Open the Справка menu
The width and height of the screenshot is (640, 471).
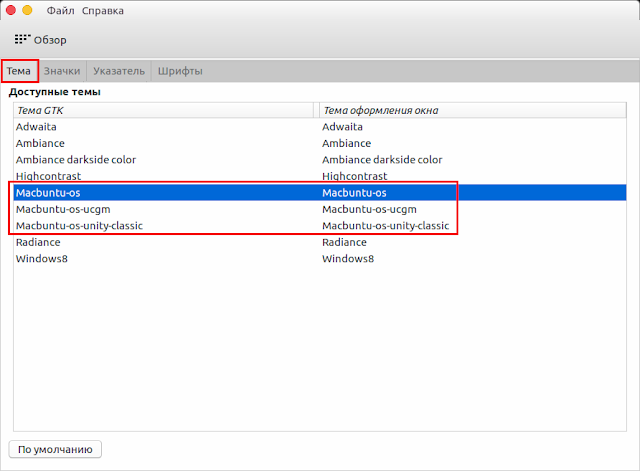point(102,11)
